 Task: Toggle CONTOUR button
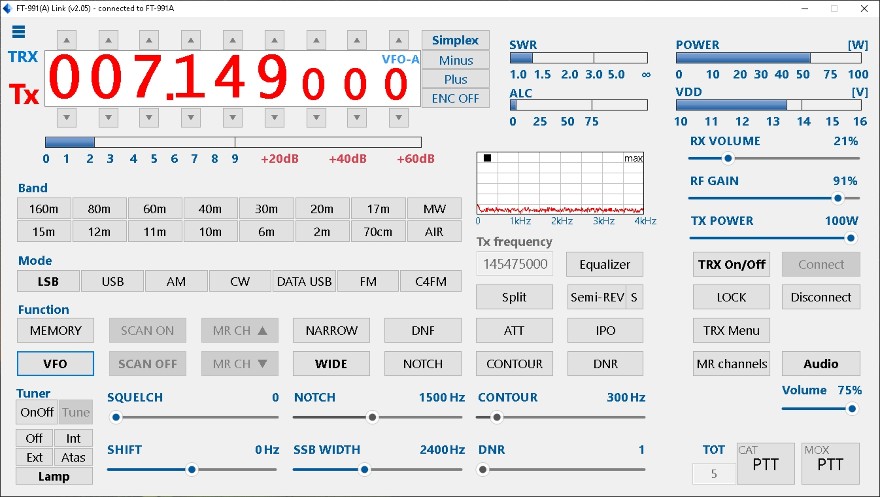[514, 363]
